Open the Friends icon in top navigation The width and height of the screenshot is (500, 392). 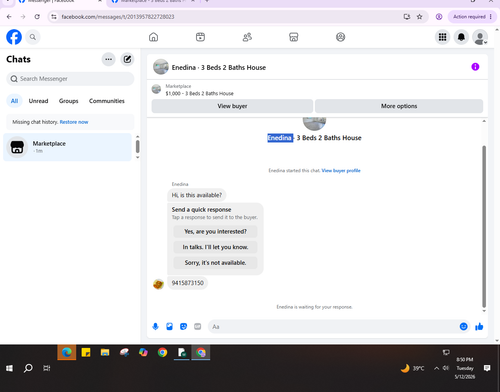pos(247,37)
